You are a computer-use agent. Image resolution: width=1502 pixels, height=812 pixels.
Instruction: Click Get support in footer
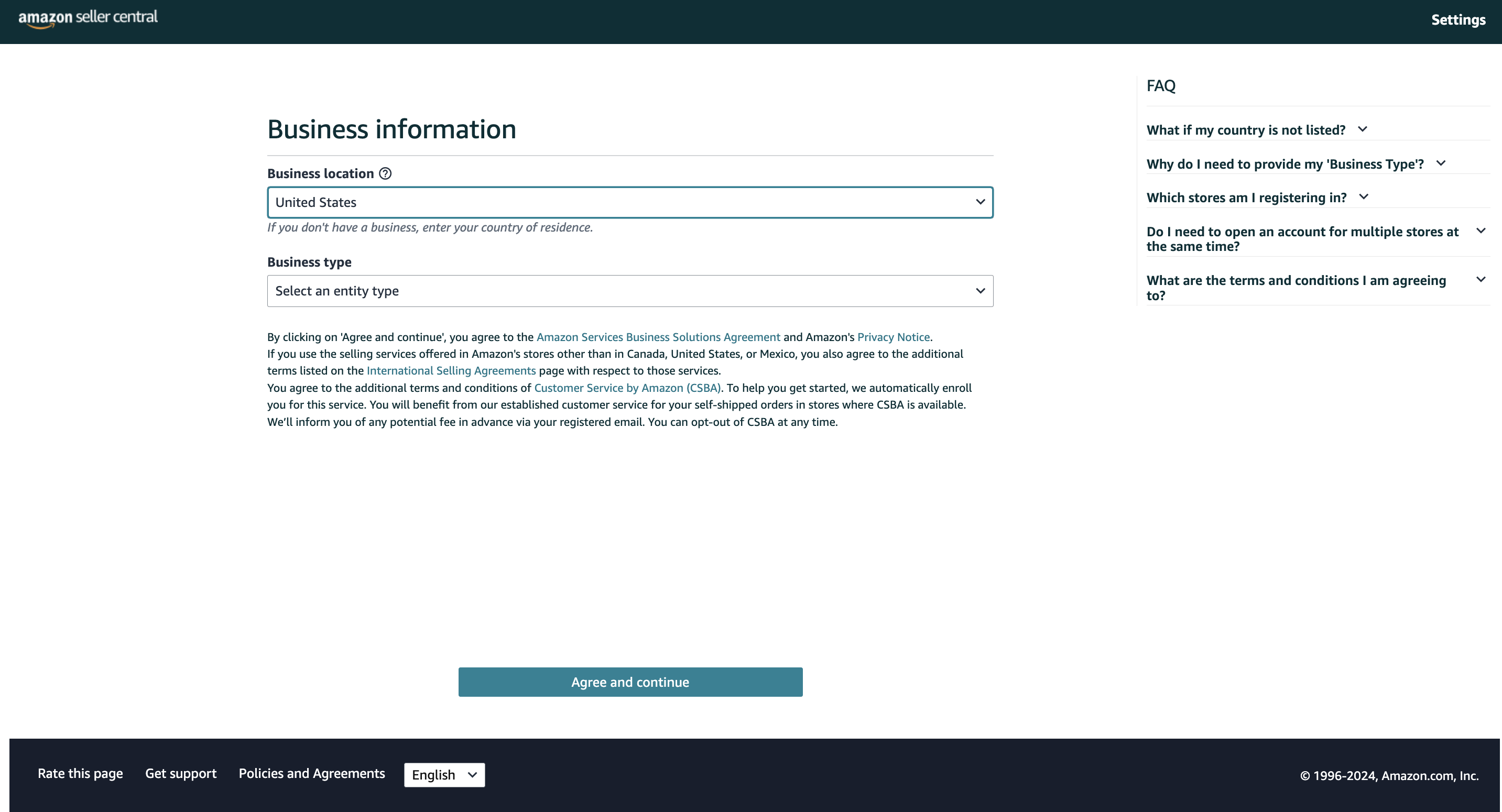(181, 774)
